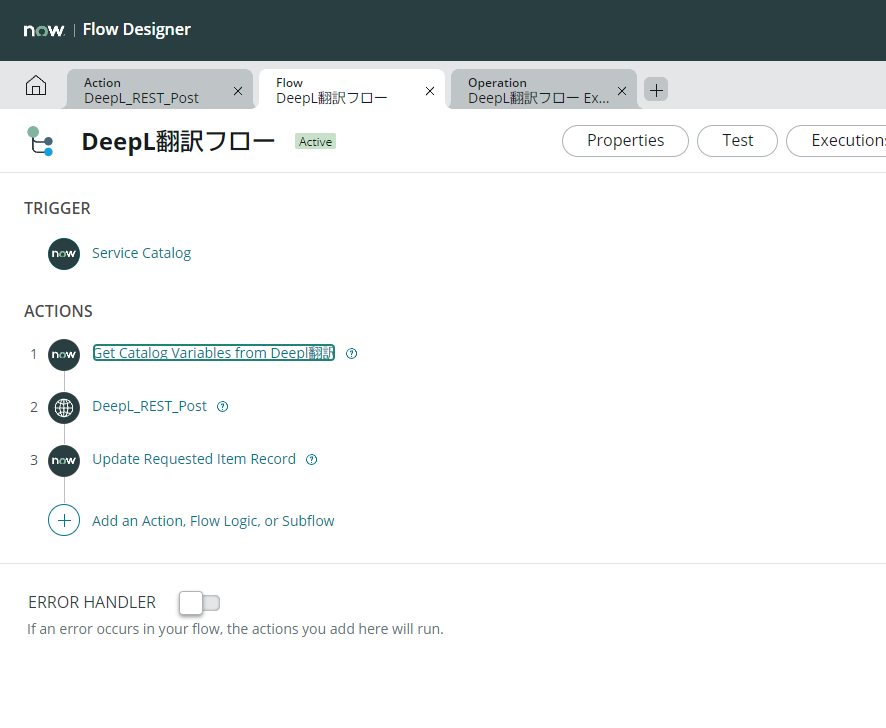The image size is (886, 728).
Task: Open a new tab with the plus icon
Action: click(656, 90)
